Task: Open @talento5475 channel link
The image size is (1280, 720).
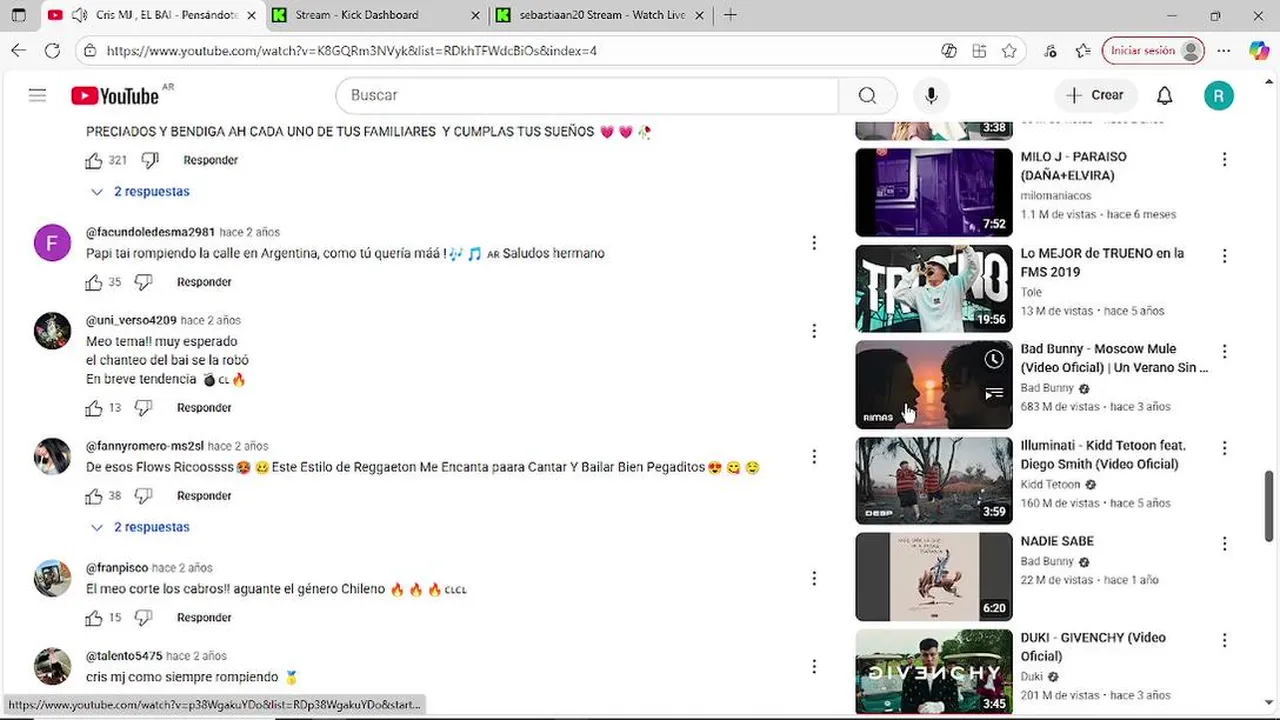Action: (124, 656)
